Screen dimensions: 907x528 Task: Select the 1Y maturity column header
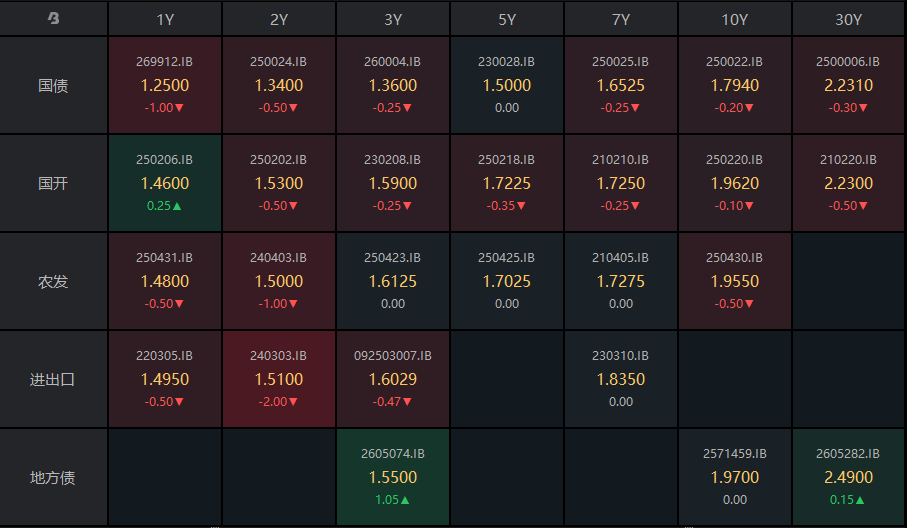(x=165, y=19)
